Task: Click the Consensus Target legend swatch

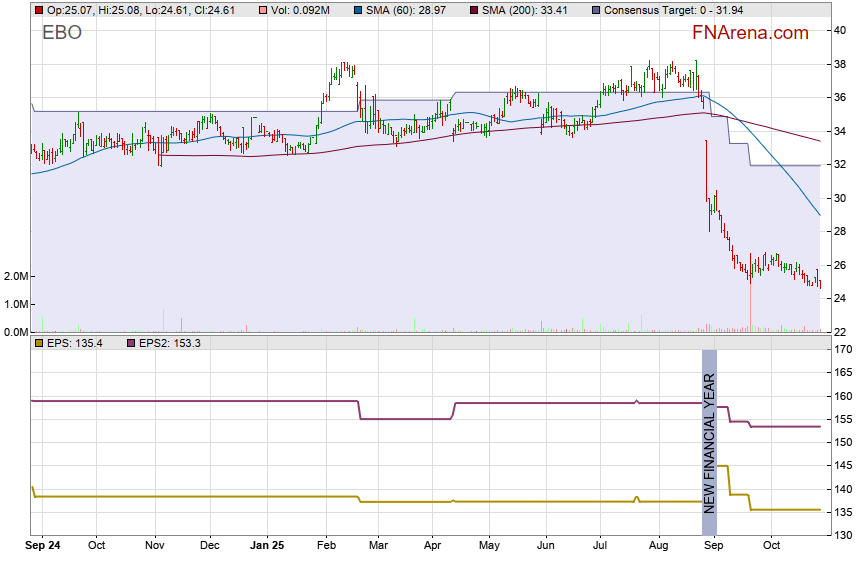Action: (595, 10)
